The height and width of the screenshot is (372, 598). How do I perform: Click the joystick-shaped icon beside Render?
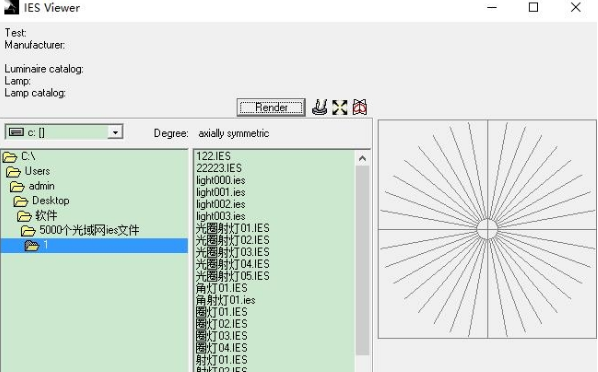[320, 107]
